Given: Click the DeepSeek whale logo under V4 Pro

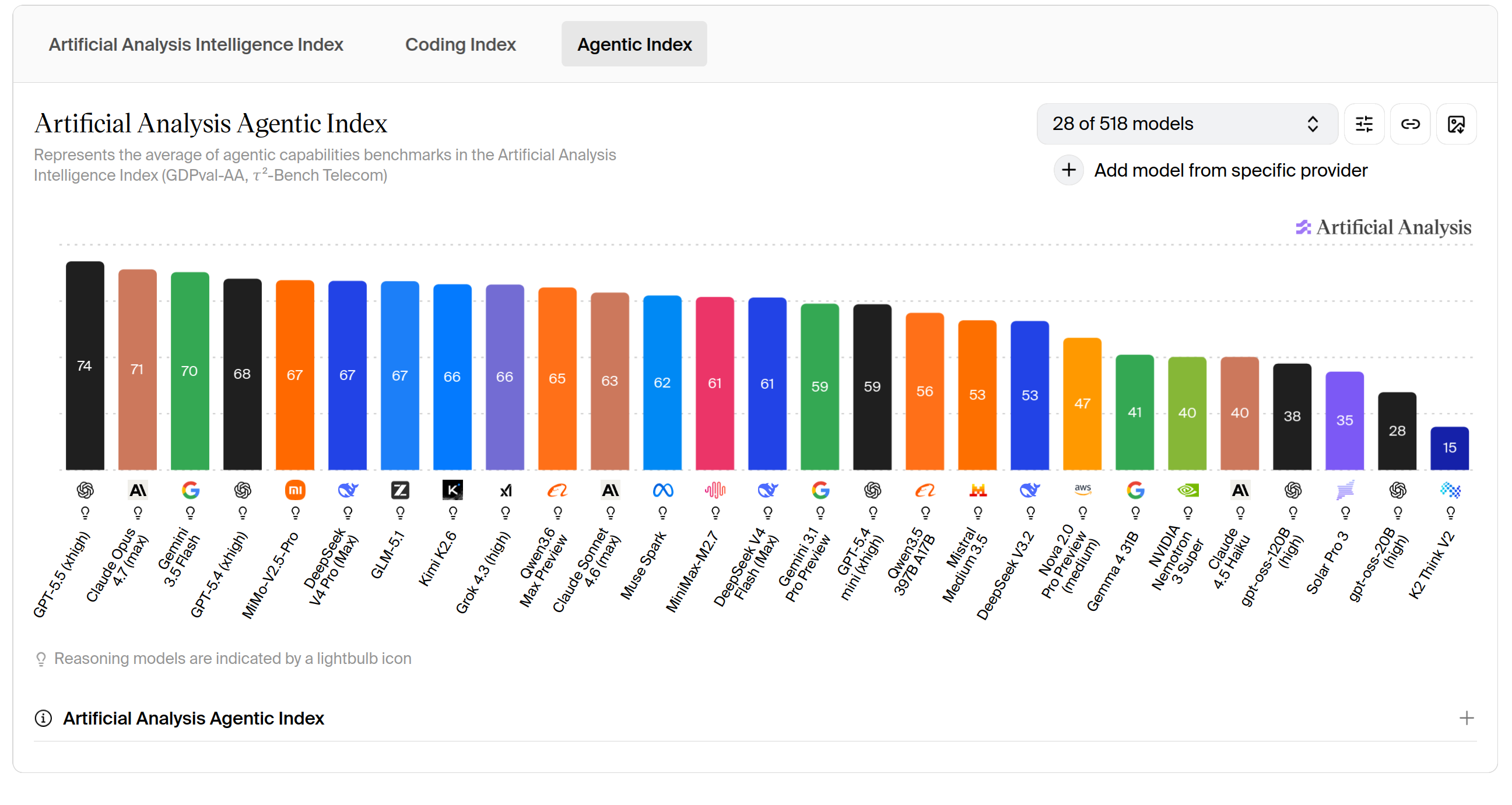Looking at the screenshot, I should [348, 490].
